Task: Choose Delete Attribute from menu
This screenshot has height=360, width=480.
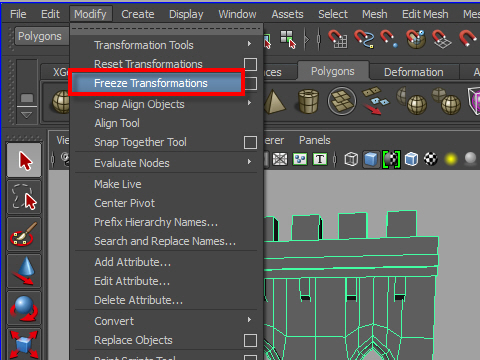Action: click(138, 300)
